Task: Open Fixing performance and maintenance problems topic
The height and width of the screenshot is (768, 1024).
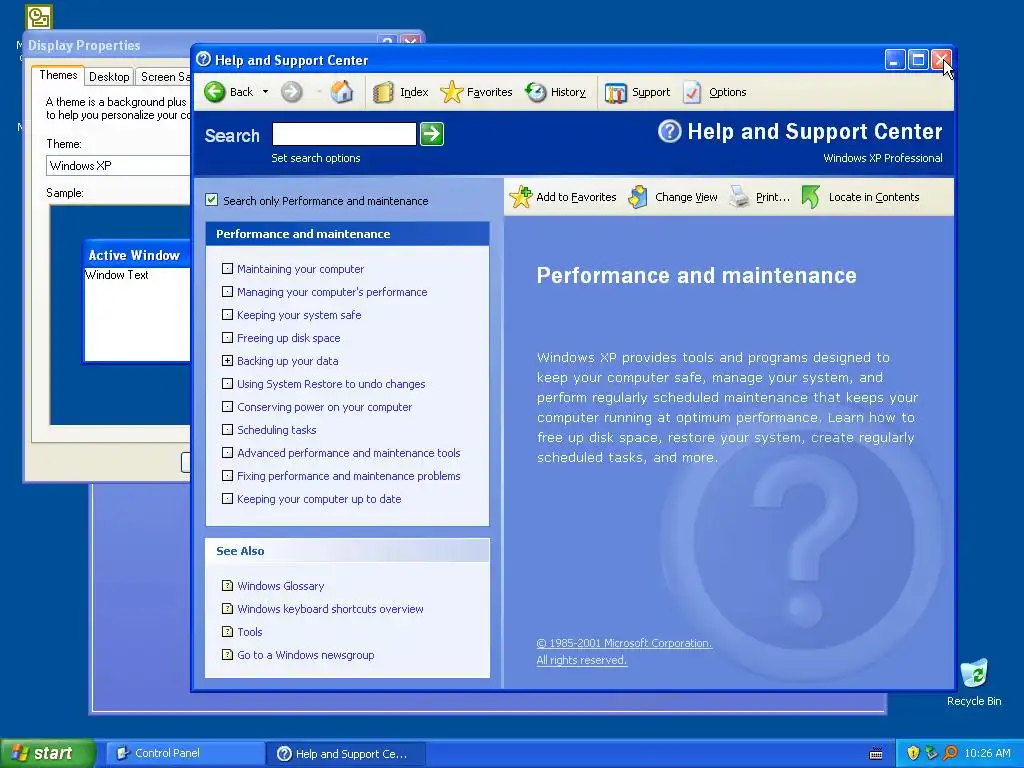Action: click(x=349, y=475)
